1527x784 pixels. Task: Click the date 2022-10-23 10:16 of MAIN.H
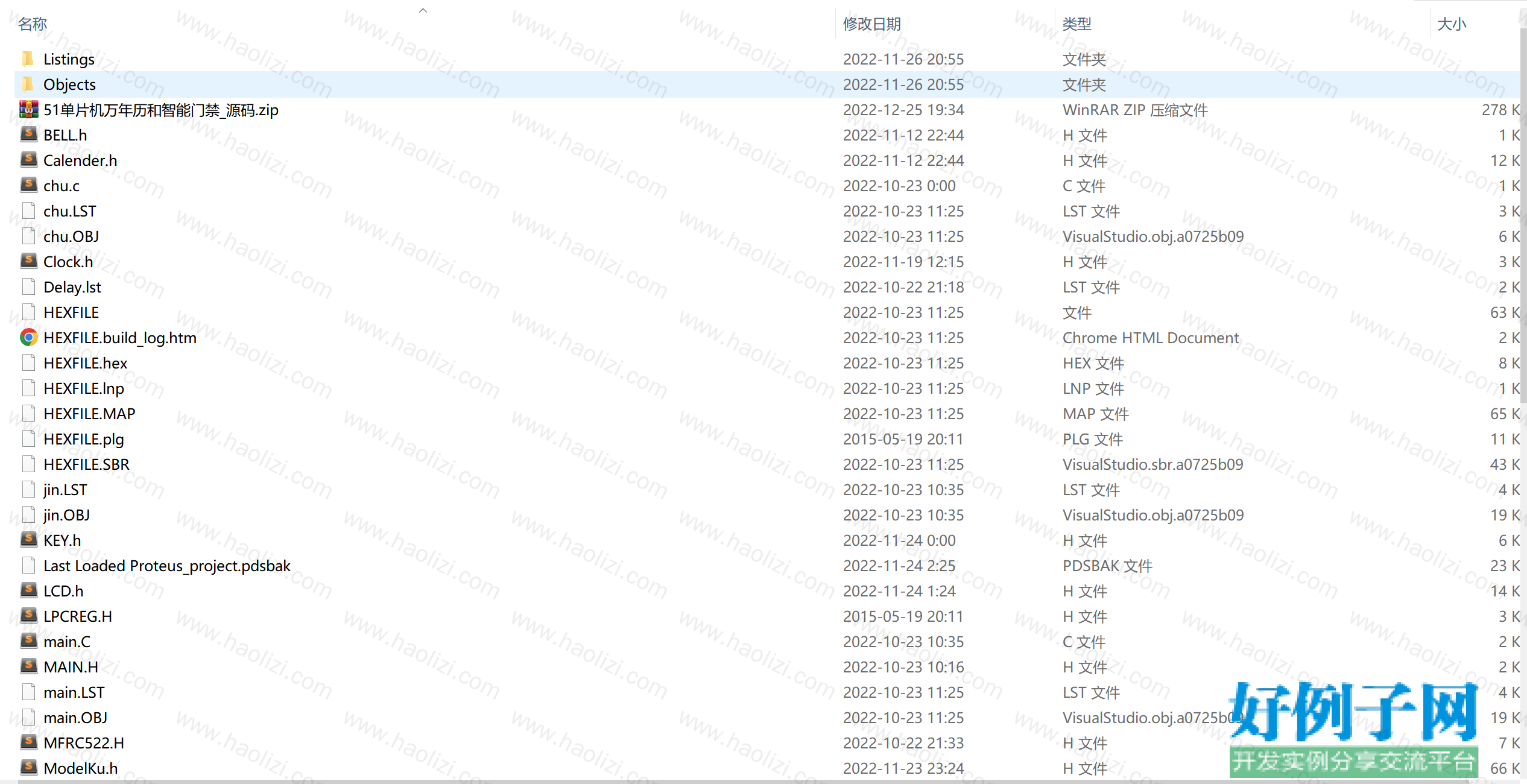click(x=903, y=667)
